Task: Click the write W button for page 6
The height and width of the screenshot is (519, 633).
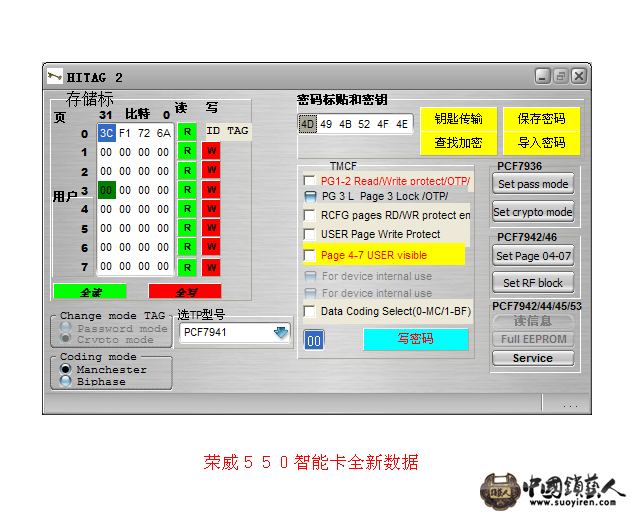Action: 211,247
